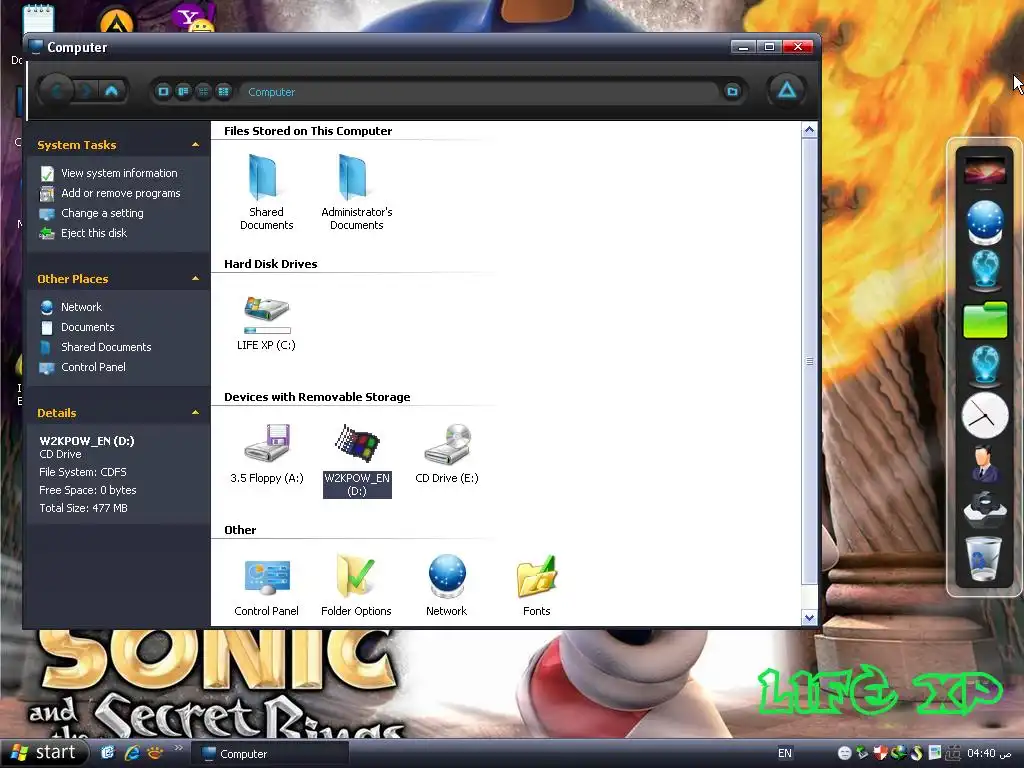Click the green folder dock icon

[x=985, y=319]
